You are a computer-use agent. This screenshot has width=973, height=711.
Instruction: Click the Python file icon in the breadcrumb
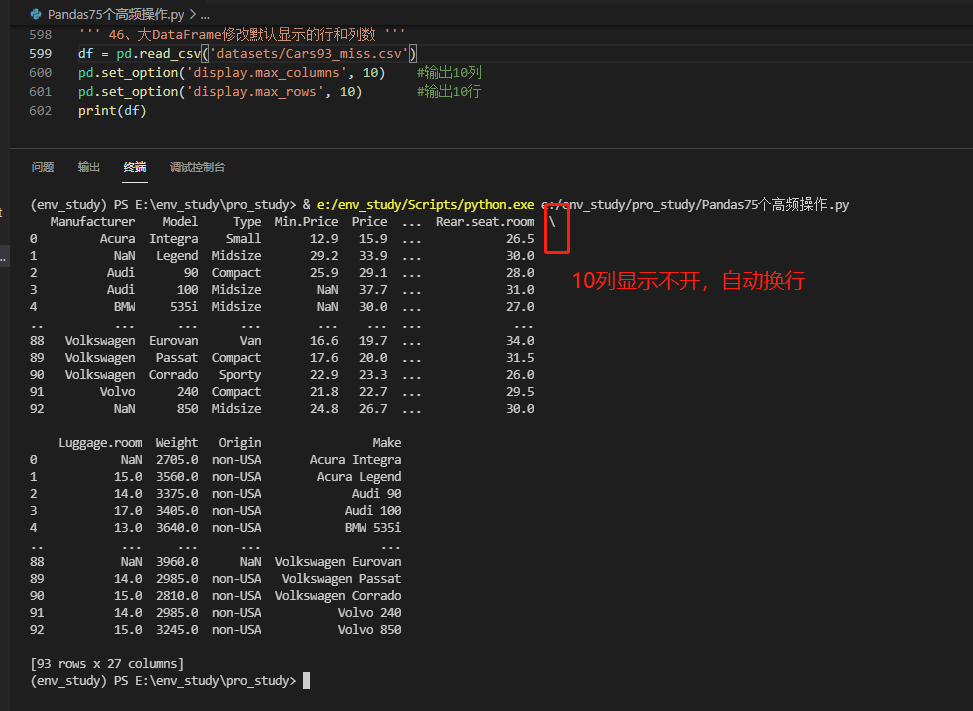pos(36,14)
